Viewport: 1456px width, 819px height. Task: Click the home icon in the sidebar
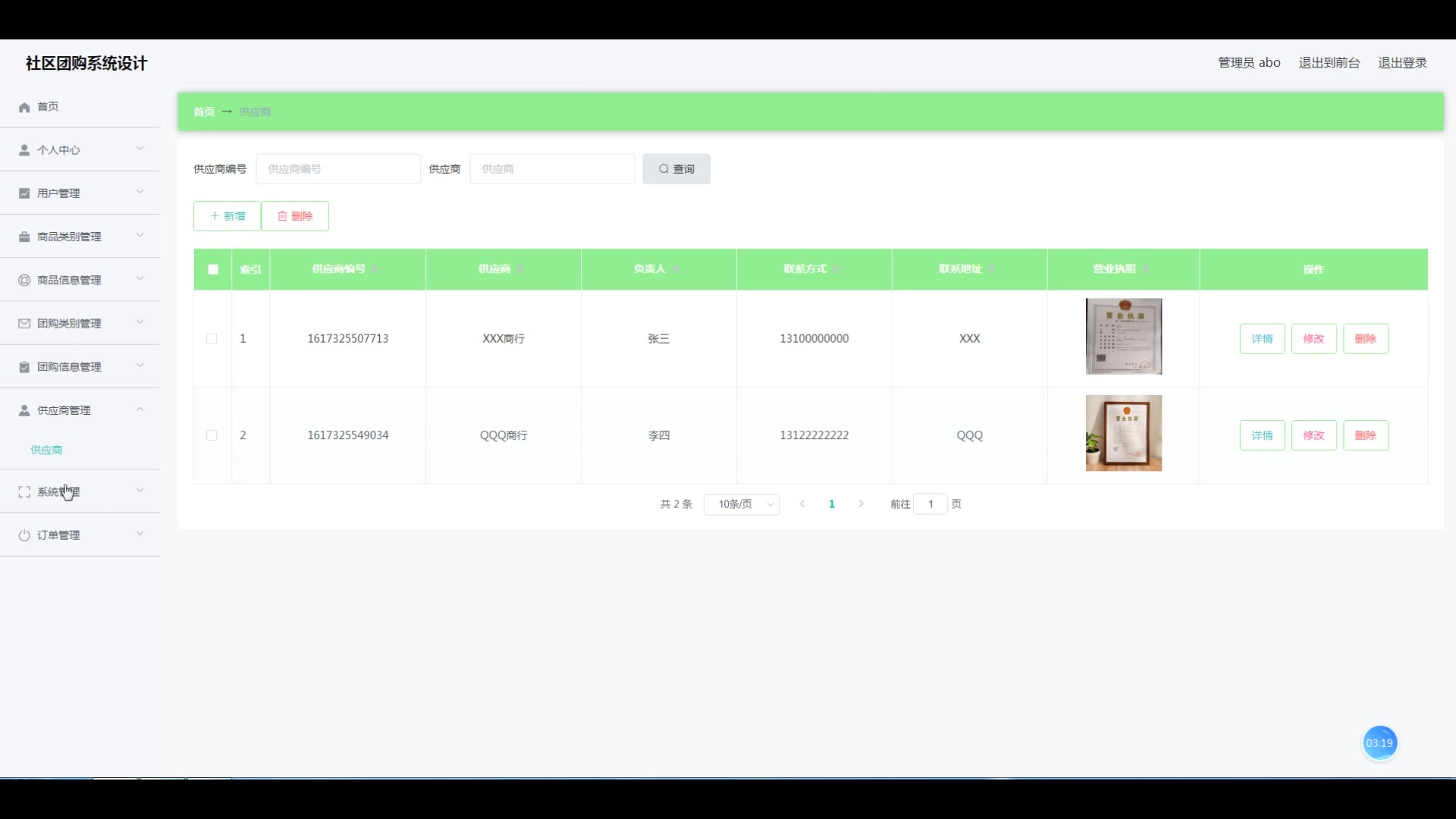click(24, 107)
